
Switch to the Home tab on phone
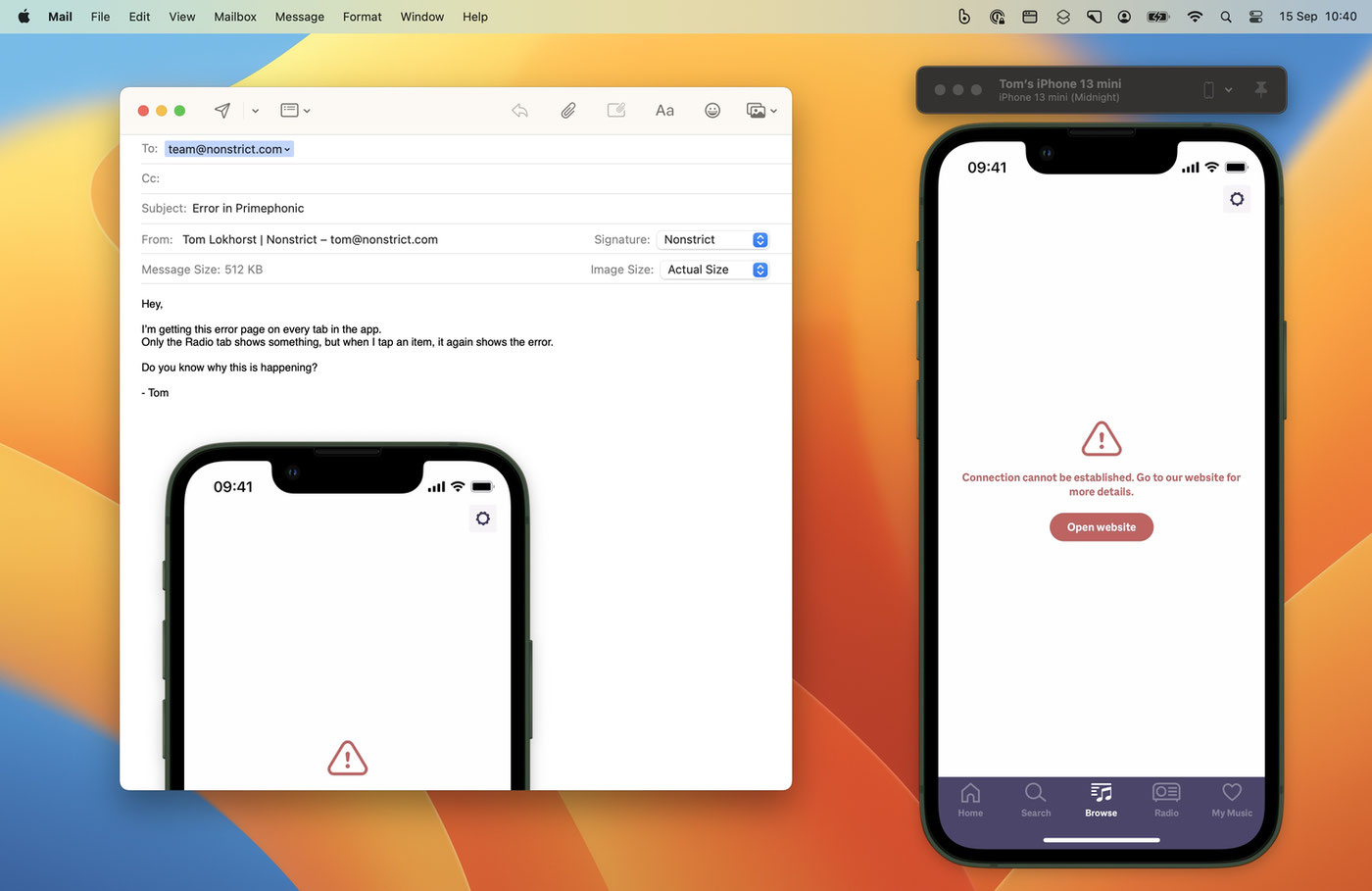pos(970,800)
